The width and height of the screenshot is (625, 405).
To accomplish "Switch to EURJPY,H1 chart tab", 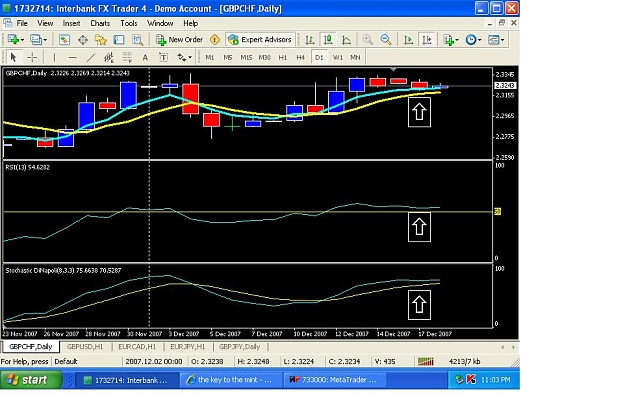I will click(x=188, y=346).
